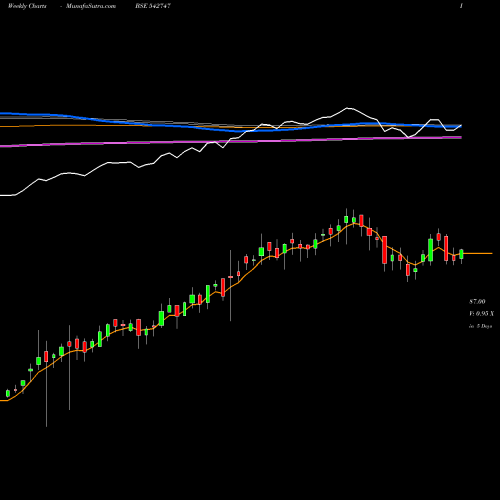Click the "Weekly Charts" title text
Viewport: 500px width, 500px height.
[x=27, y=6]
